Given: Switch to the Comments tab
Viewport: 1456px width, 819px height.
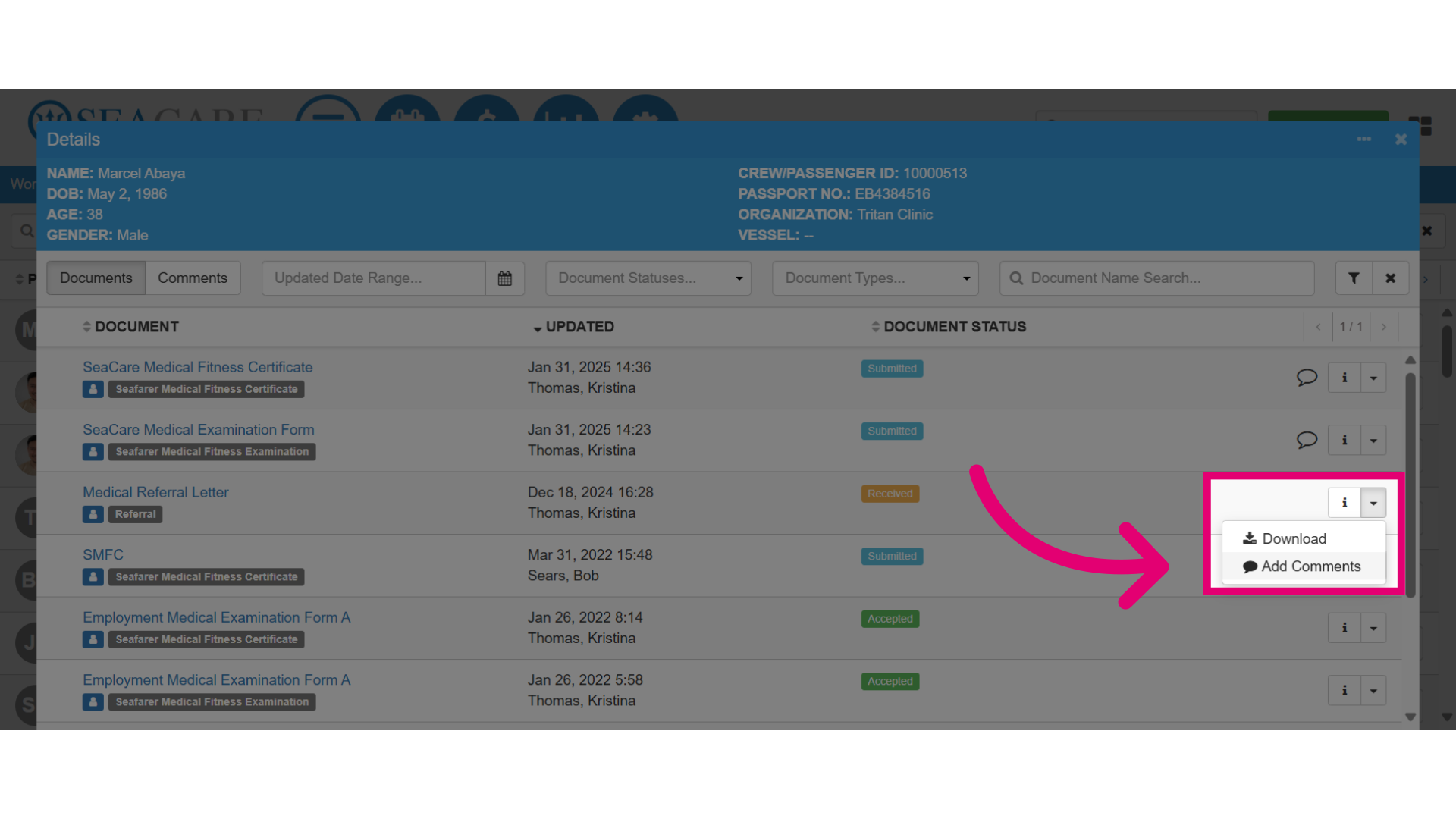Looking at the screenshot, I should coord(193,278).
